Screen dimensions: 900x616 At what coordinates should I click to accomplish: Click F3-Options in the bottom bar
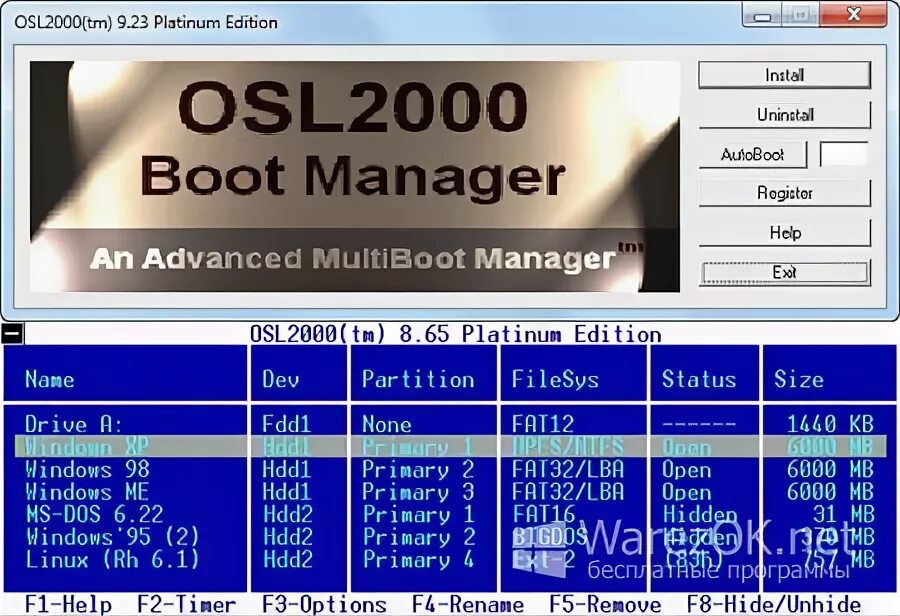[x=324, y=605]
